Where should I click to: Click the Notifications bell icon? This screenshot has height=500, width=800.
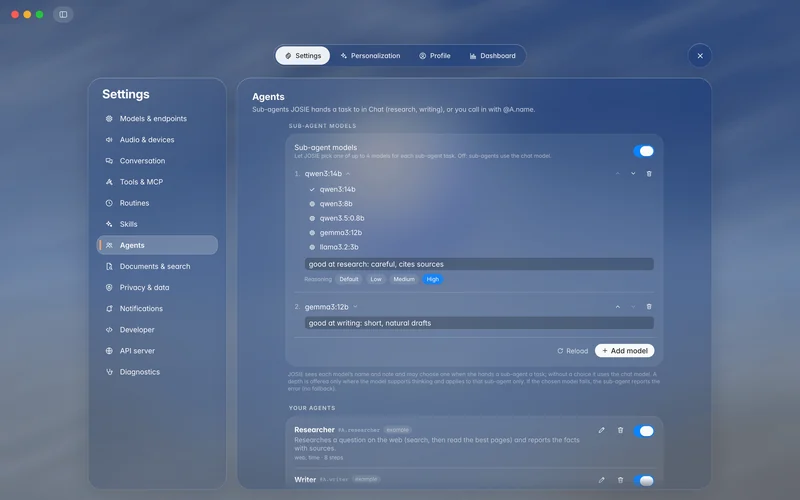pyautogui.click(x=109, y=309)
